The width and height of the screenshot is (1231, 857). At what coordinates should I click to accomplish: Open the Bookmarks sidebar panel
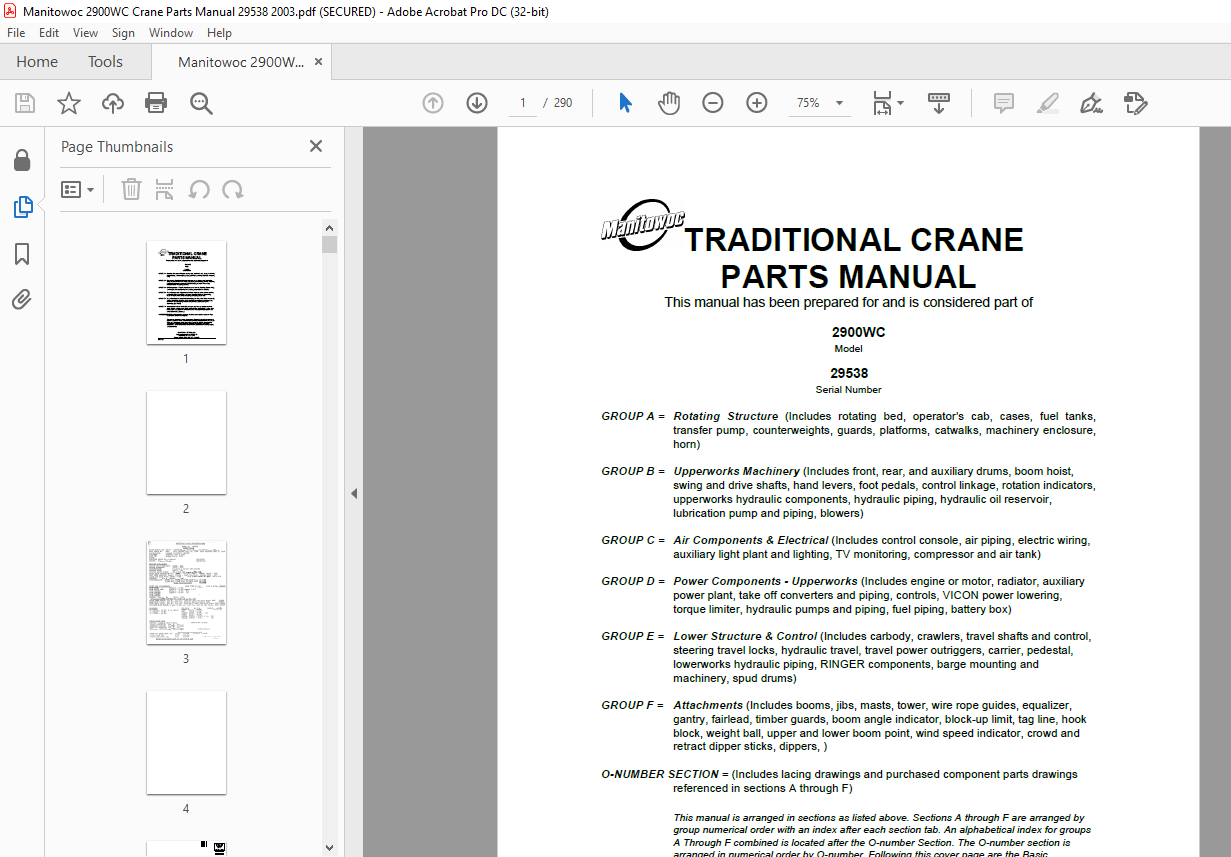click(x=22, y=254)
